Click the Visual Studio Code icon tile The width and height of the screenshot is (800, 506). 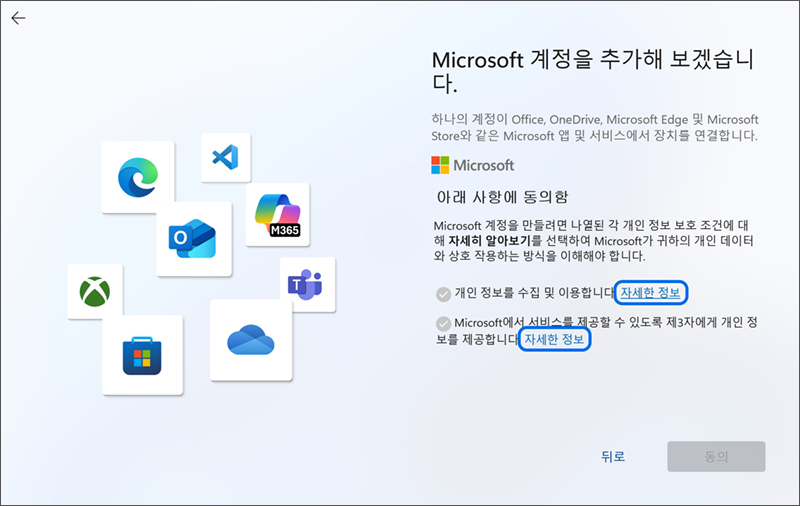226,158
